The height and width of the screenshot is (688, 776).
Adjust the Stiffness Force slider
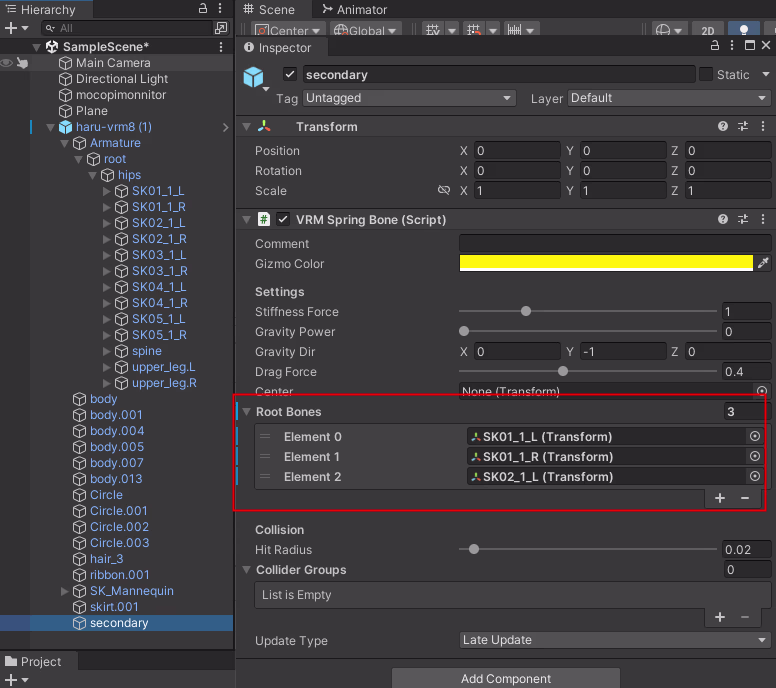[587, 311]
